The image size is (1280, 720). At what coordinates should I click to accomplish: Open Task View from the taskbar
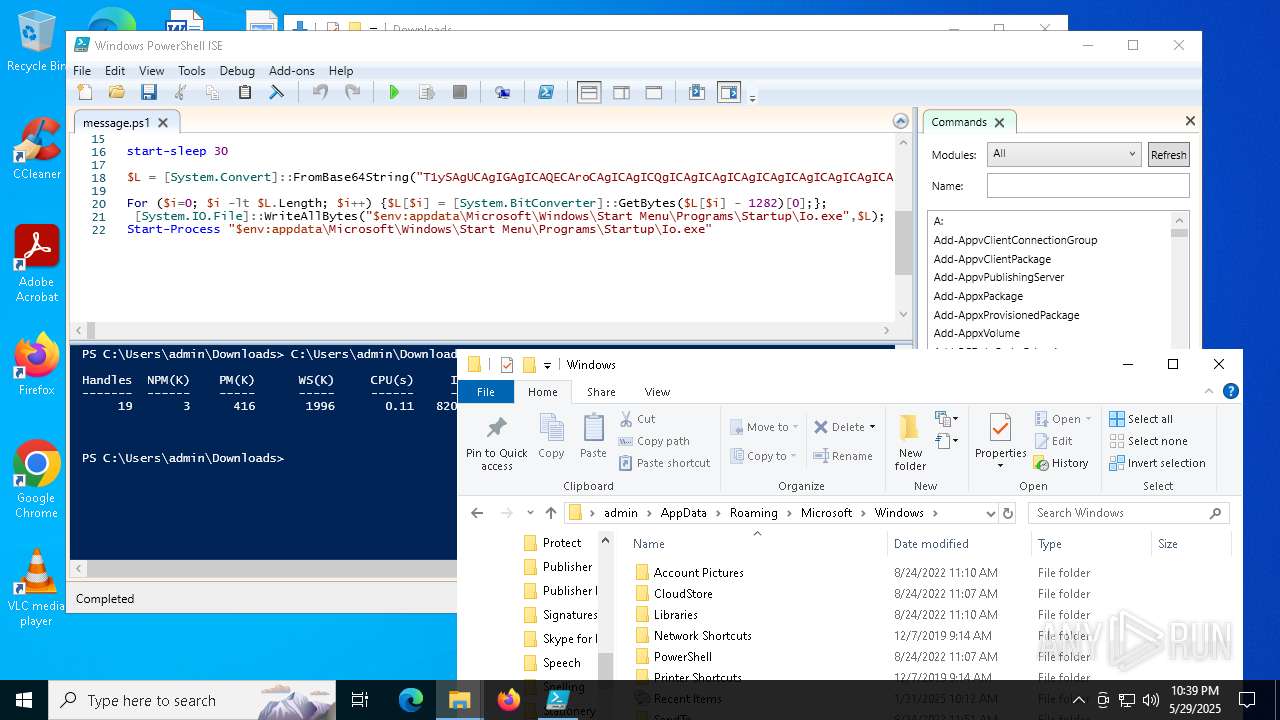(x=360, y=700)
